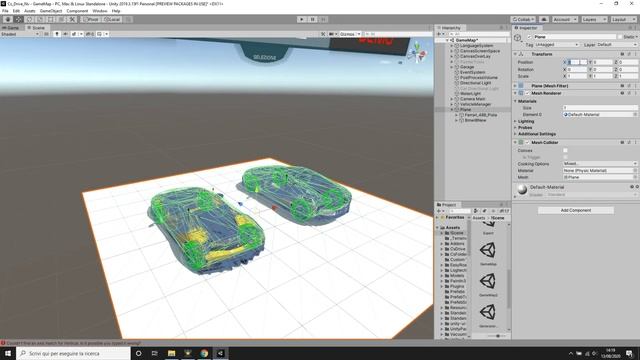Open the Account dropdown
Image resolution: width=640 pixels, height=360 pixels.
[564, 19]
